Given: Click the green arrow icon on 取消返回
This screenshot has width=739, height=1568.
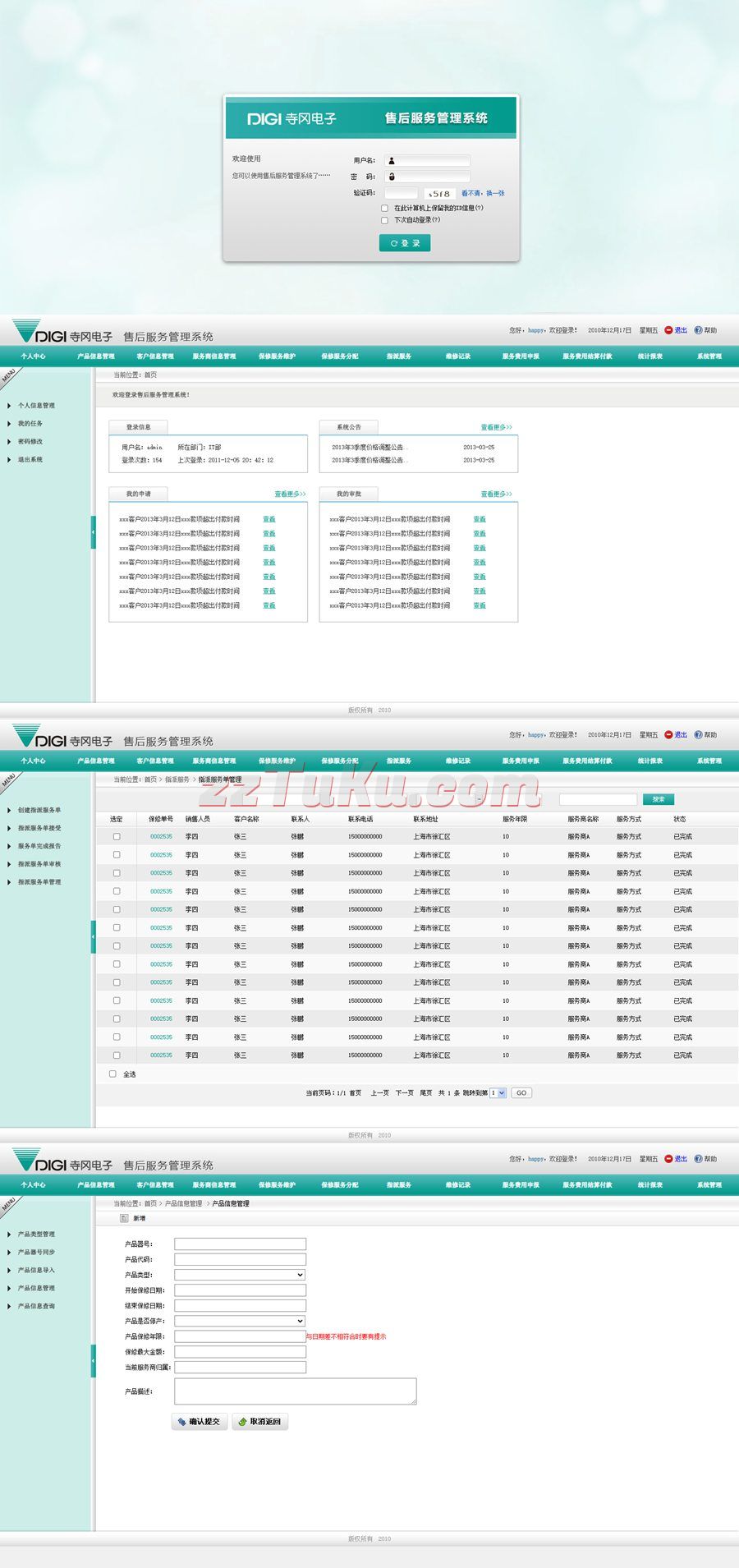Looking at the screenshot, I should (x=242, y=1422).
